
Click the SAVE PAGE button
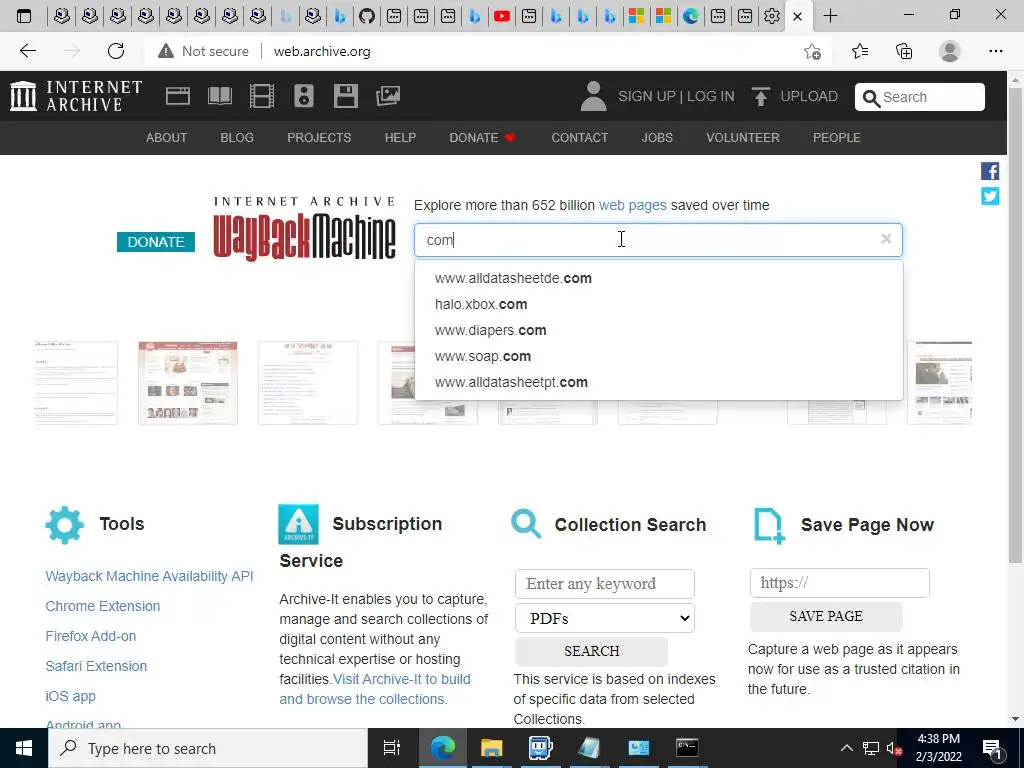click(826, 616)
